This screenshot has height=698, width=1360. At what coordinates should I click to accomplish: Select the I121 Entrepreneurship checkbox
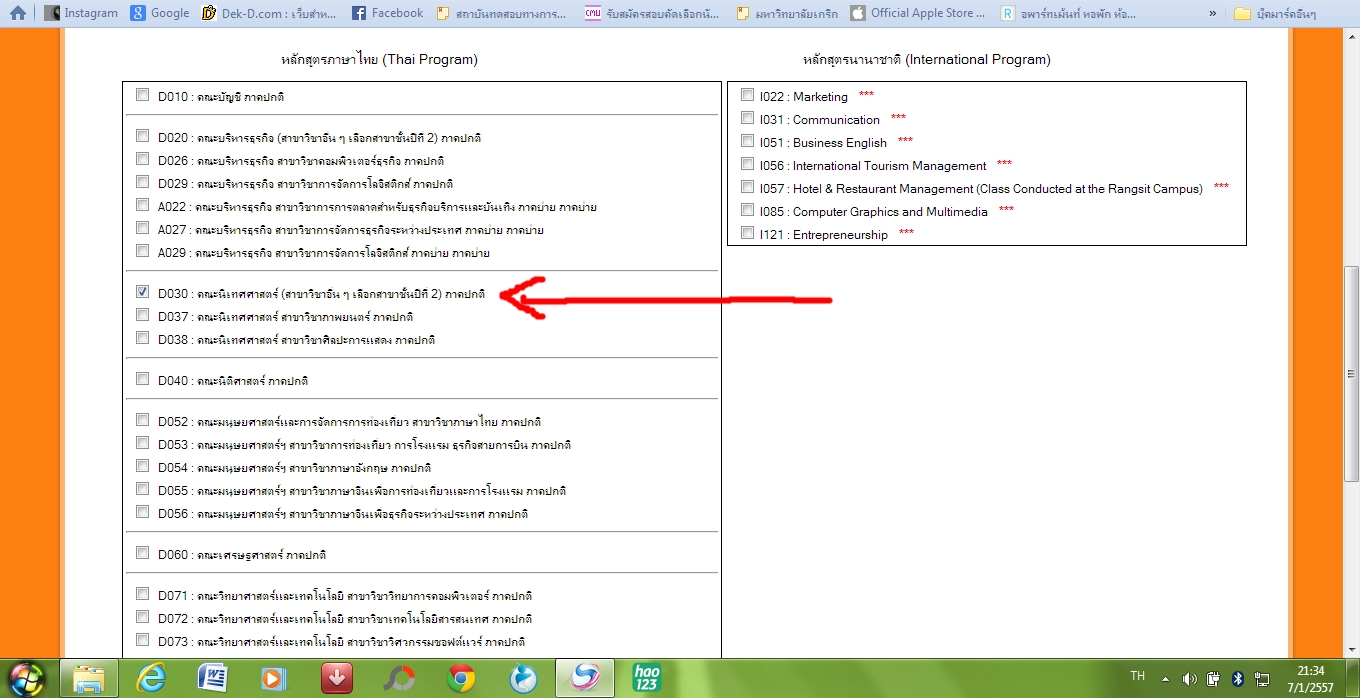(747, 233)
